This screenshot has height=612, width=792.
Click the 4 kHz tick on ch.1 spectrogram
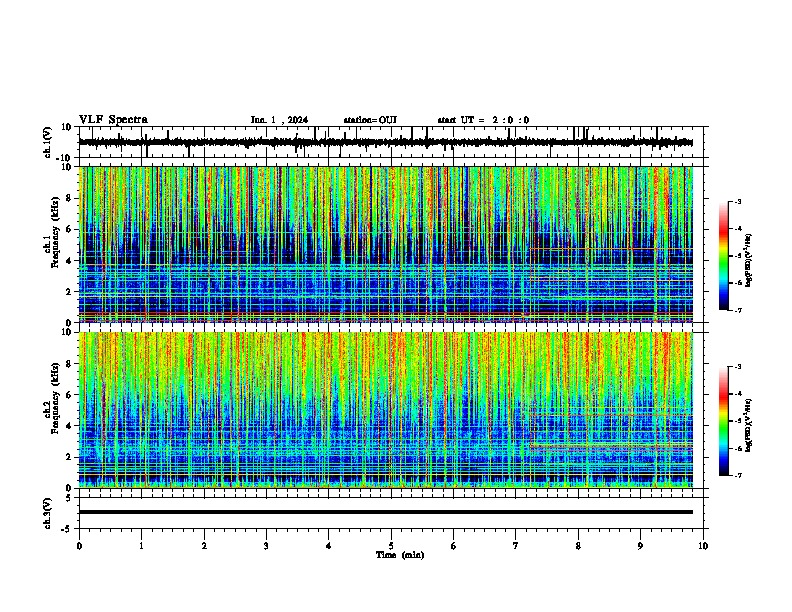point(70,261)
